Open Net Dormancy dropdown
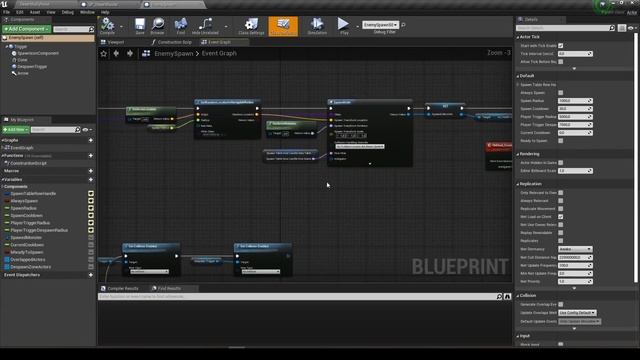Viewport: 640px width, 360px height. pyautogui.click(x=575, y=249)
